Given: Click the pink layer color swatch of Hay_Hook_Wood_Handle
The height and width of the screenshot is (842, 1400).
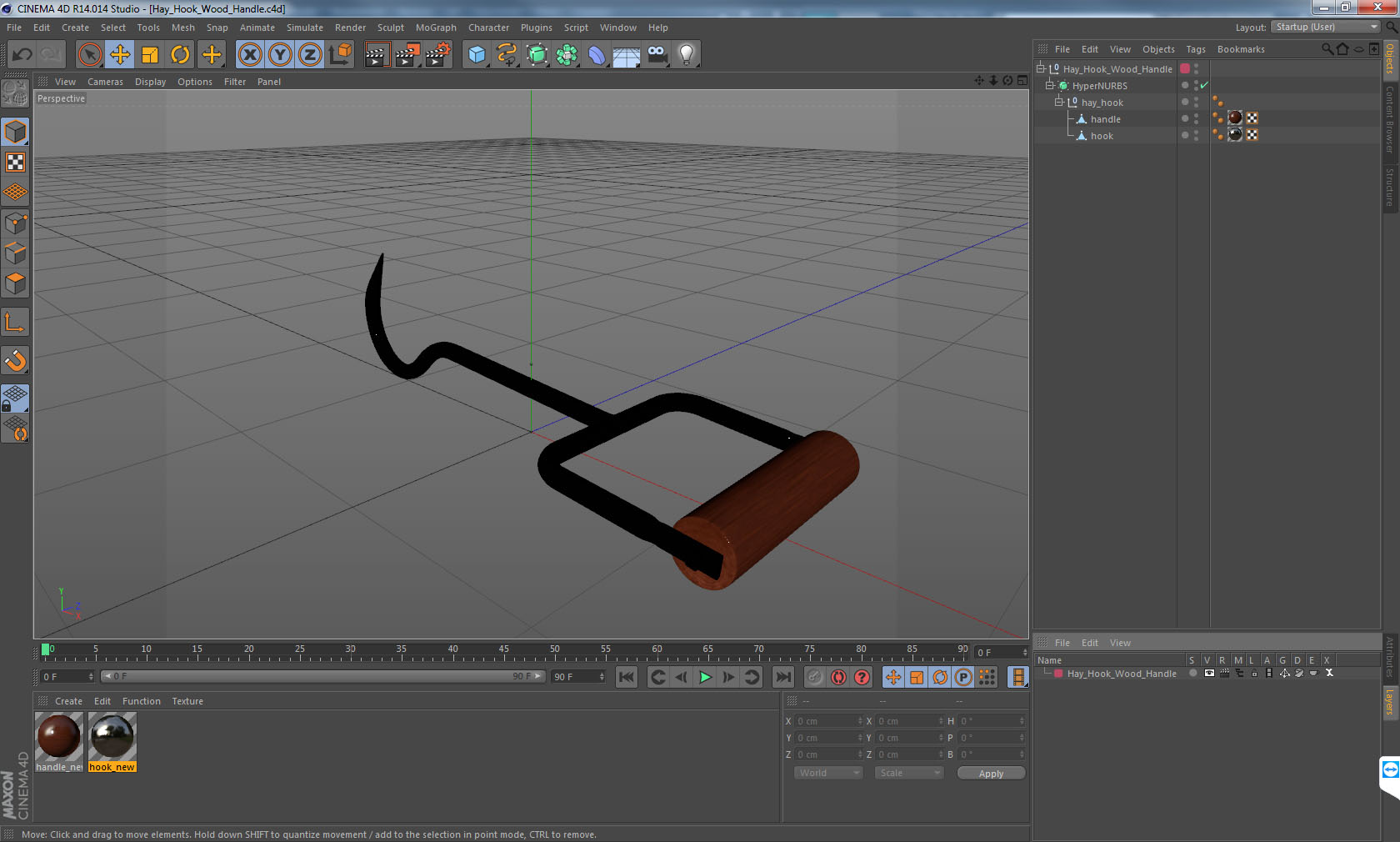Looking at the screenshot, I should tap(1185, 68).
